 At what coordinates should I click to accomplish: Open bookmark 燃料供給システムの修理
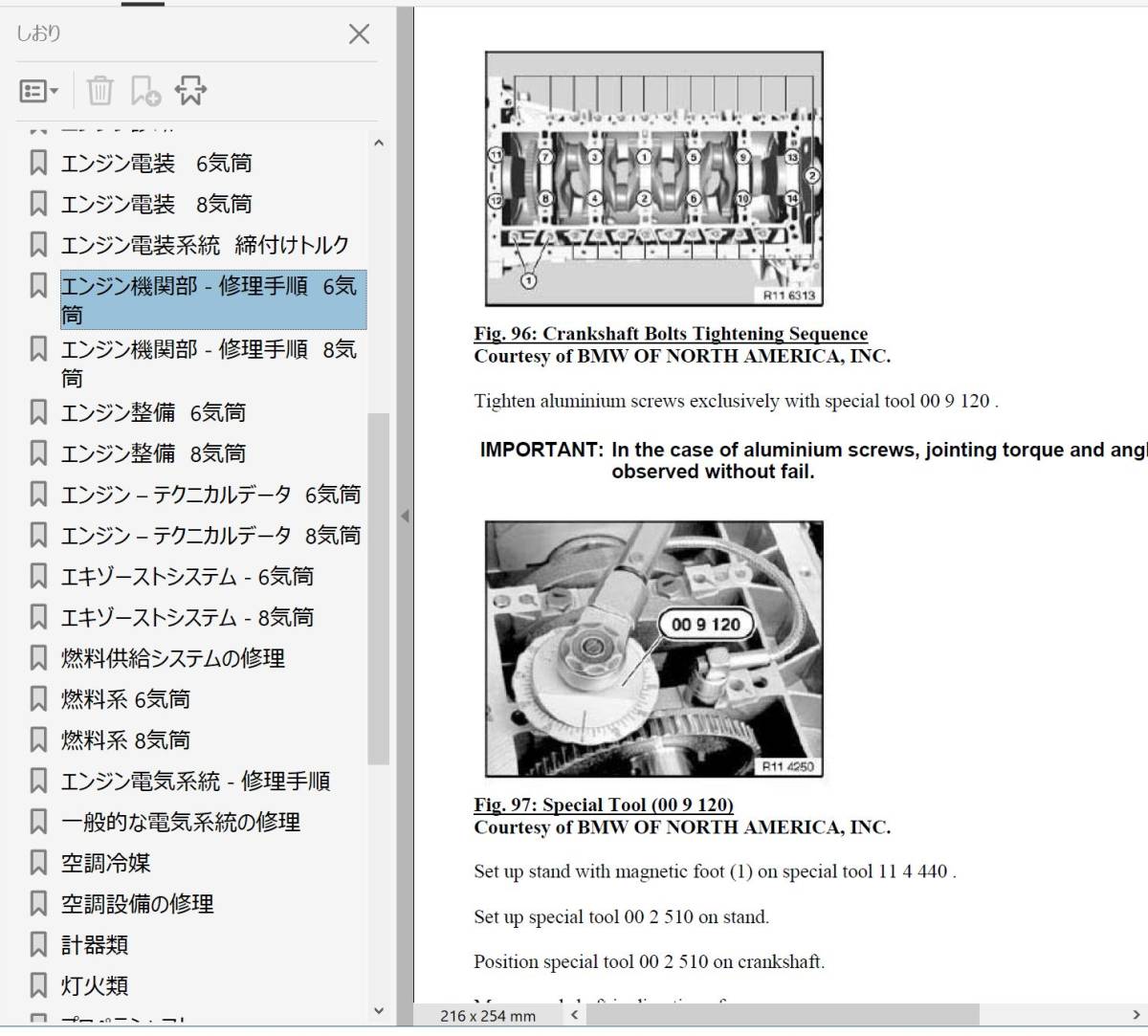(172, 659)
